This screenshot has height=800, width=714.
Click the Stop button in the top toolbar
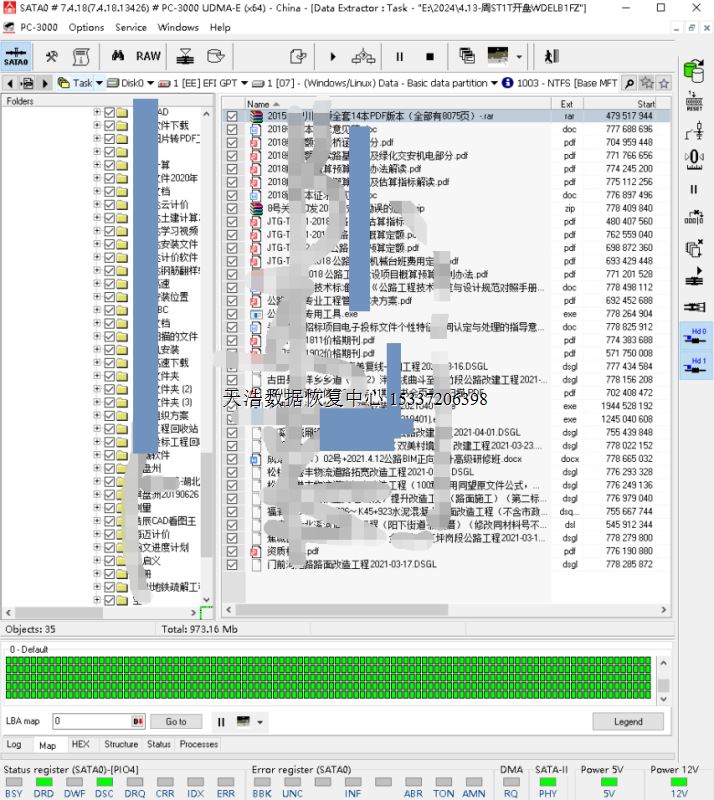[x=430, y=57]
